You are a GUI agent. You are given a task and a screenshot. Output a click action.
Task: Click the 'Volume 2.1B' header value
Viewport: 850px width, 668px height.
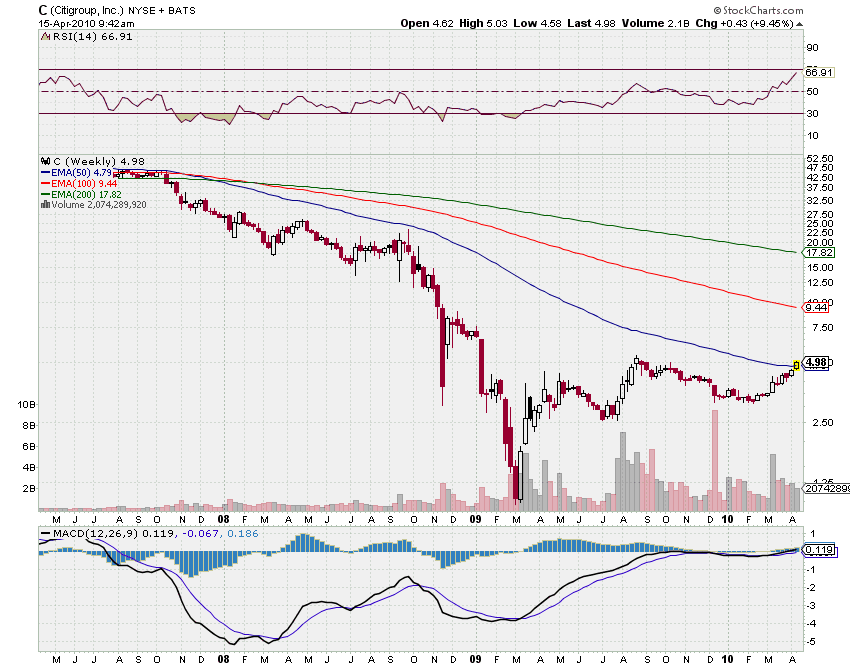click(655, 23)
